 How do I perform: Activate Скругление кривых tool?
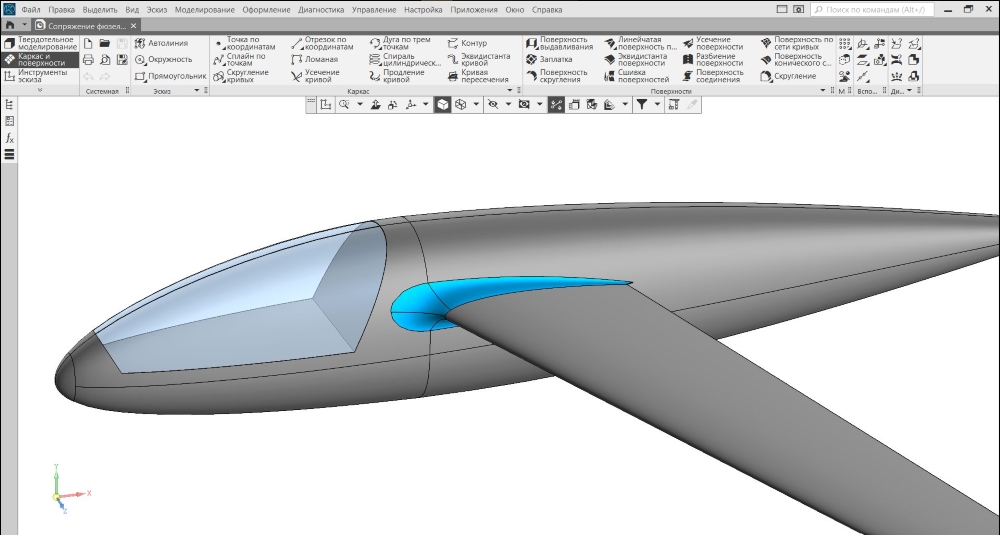click(241, 76)
